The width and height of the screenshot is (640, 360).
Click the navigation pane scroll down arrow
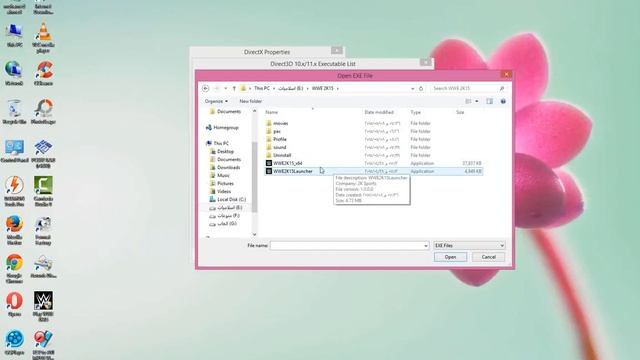click(255, 234)
